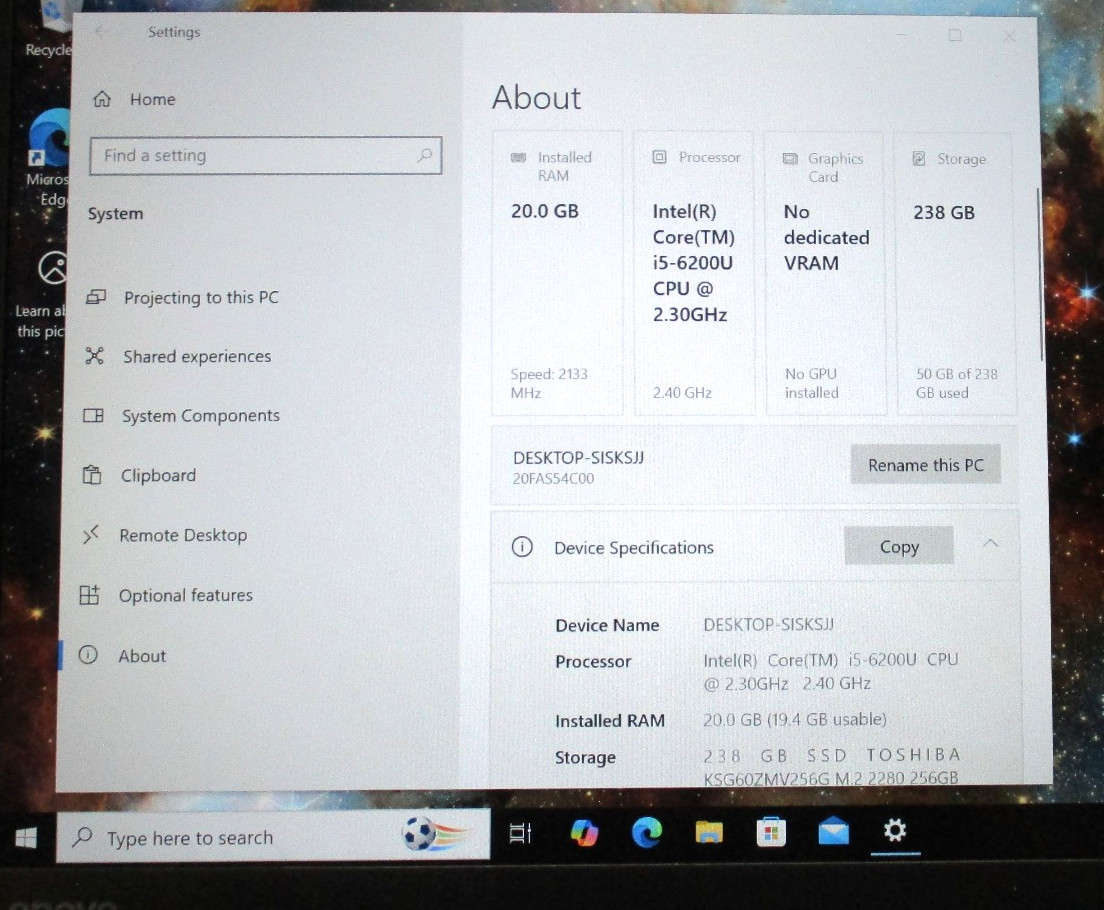Click the Clipboard icon in sidebar
Image resolution: width=1104 pixels, height=910 pixels.
coord(92,475)
